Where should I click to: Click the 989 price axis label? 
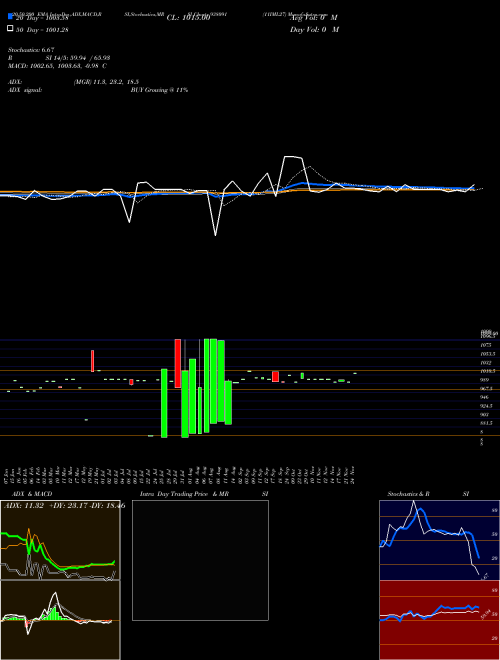coord(485,380)
